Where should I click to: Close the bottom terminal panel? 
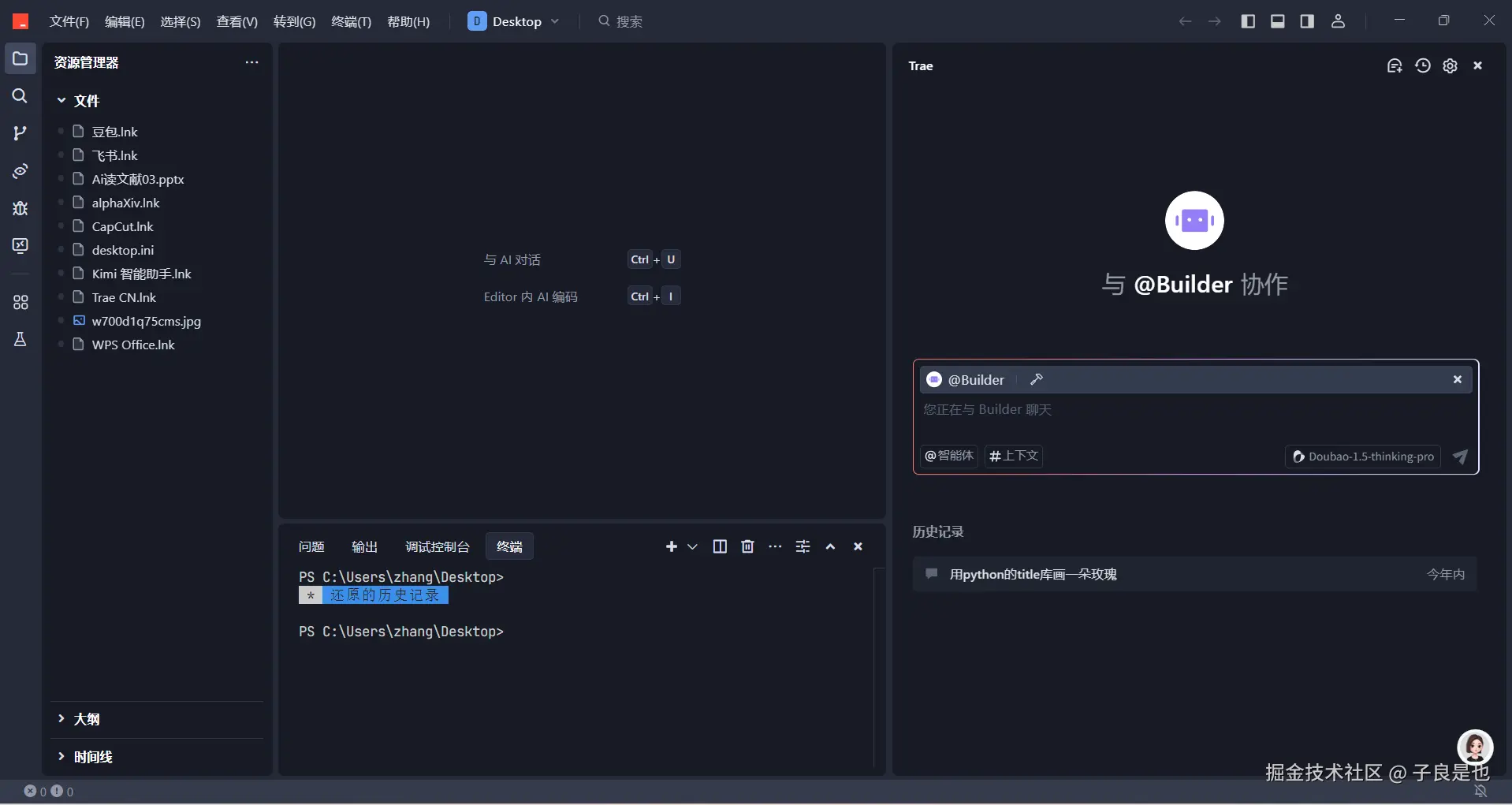[858, 546]
